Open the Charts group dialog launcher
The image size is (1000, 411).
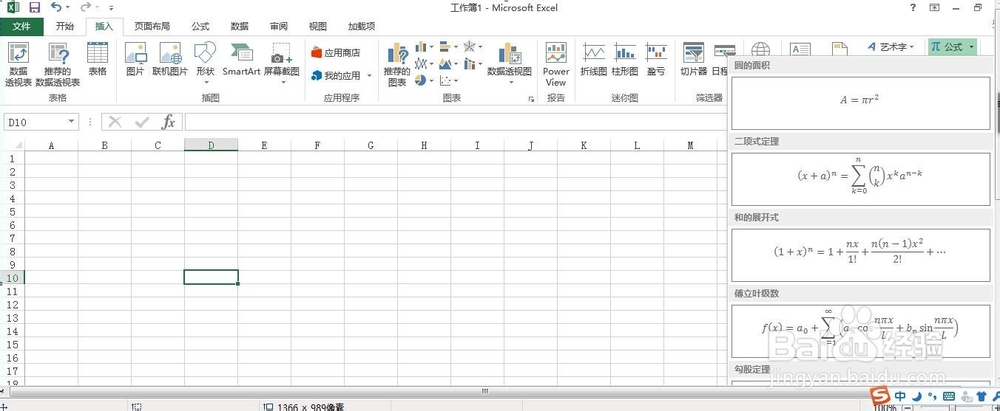tap(531, 100)
